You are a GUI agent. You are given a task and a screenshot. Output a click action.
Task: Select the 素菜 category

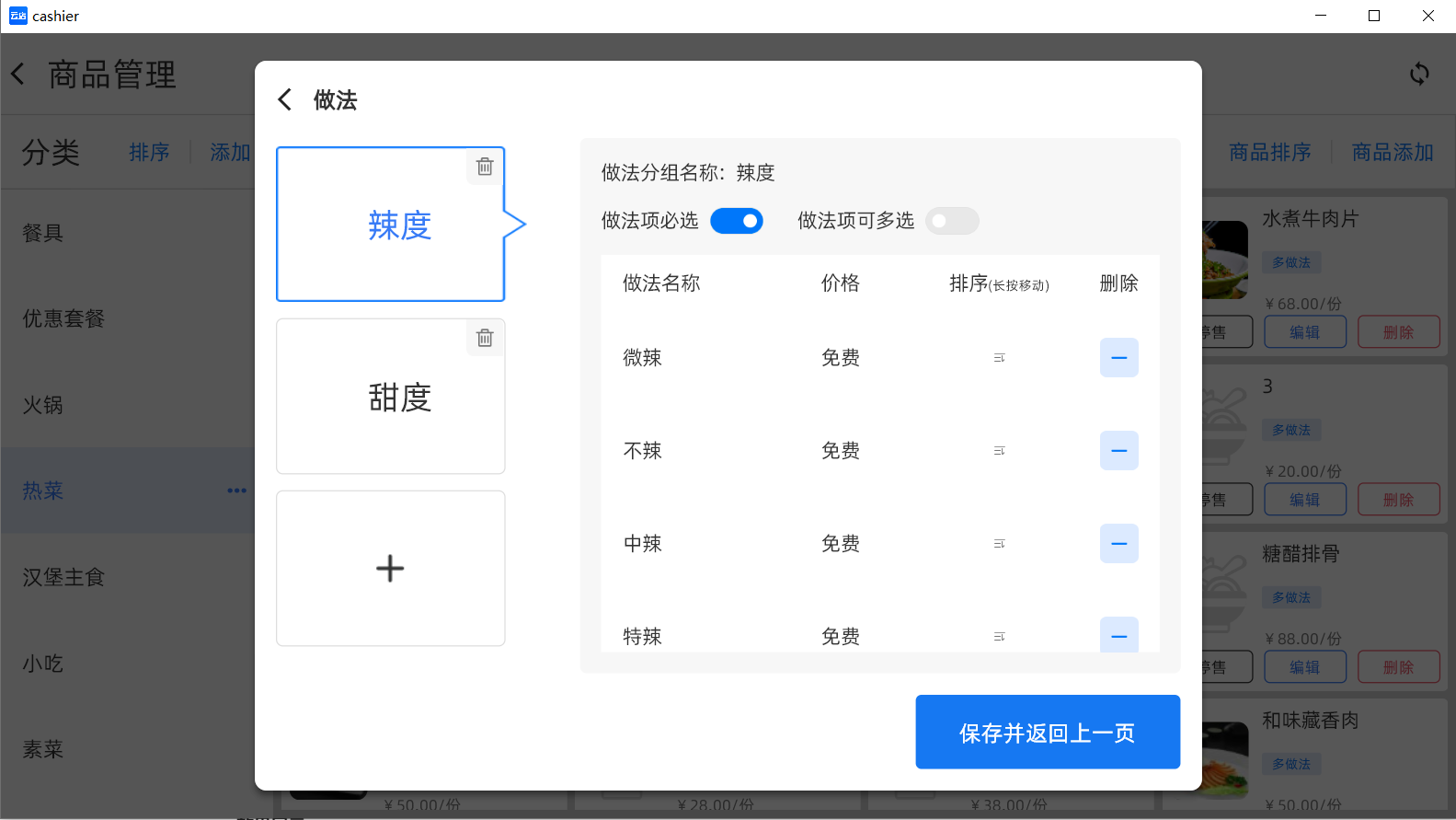[128, 749]
